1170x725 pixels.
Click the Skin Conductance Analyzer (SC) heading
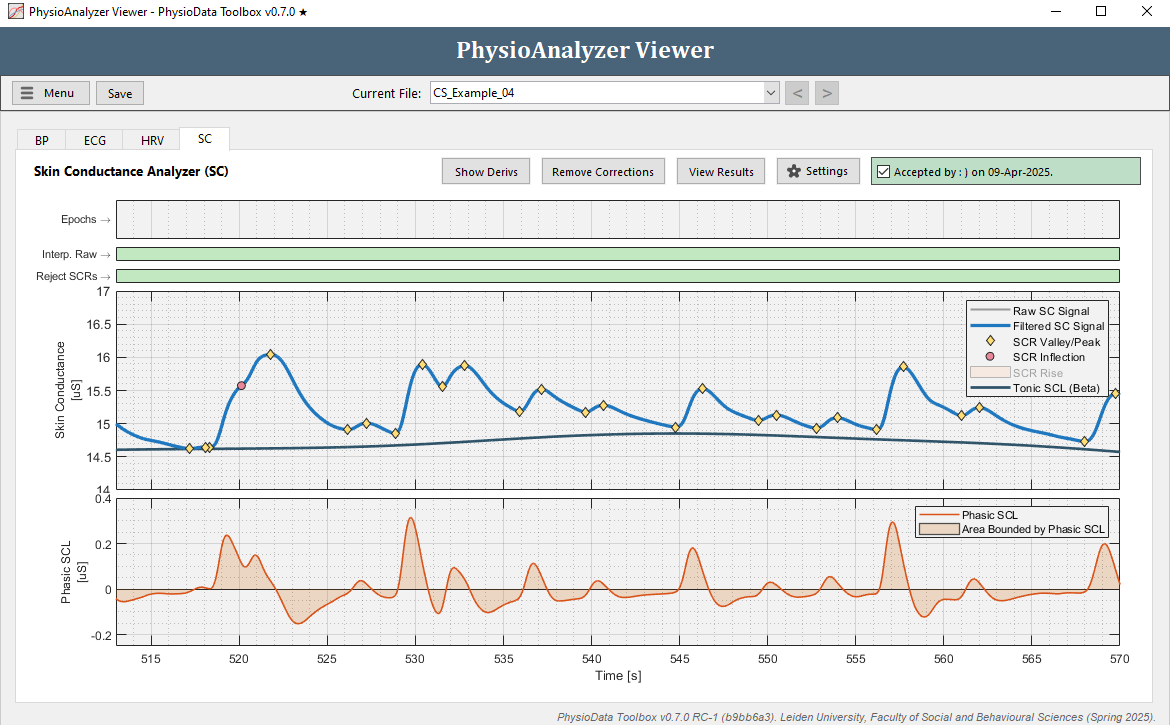pos(131,172)
